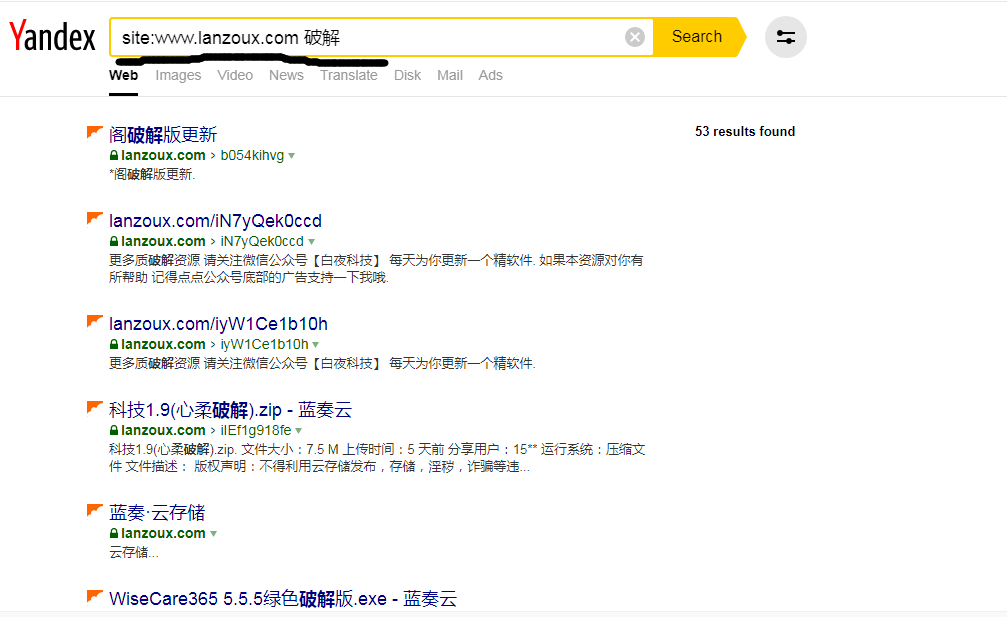This screenshot has height=617, width=1007.
Task: Click favicon beside WiseCare365 result
Action: [94, 596]
